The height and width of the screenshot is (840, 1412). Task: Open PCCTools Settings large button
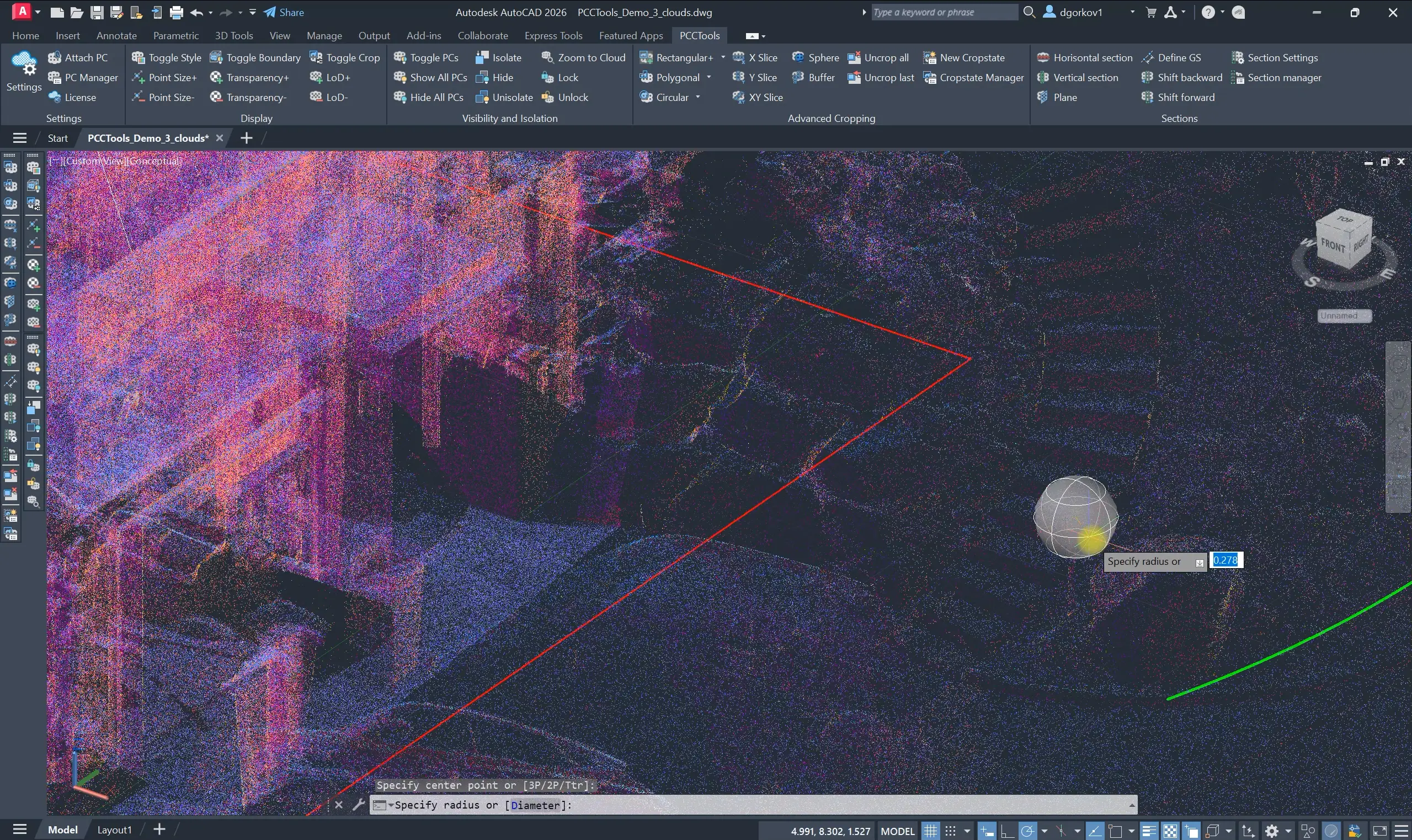[x=24, y=71]
